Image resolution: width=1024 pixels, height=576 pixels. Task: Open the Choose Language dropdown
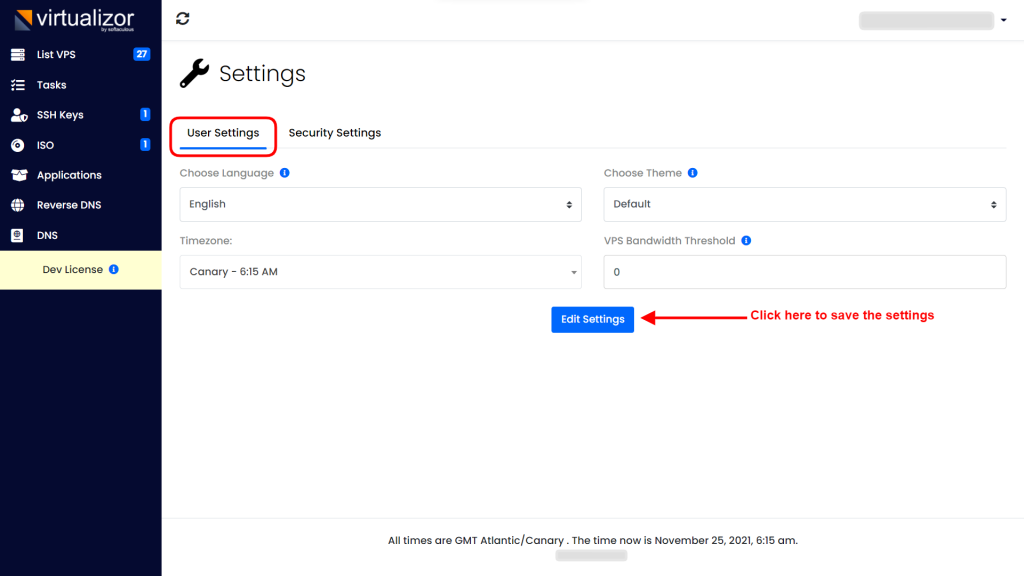[x=380, y=204]
